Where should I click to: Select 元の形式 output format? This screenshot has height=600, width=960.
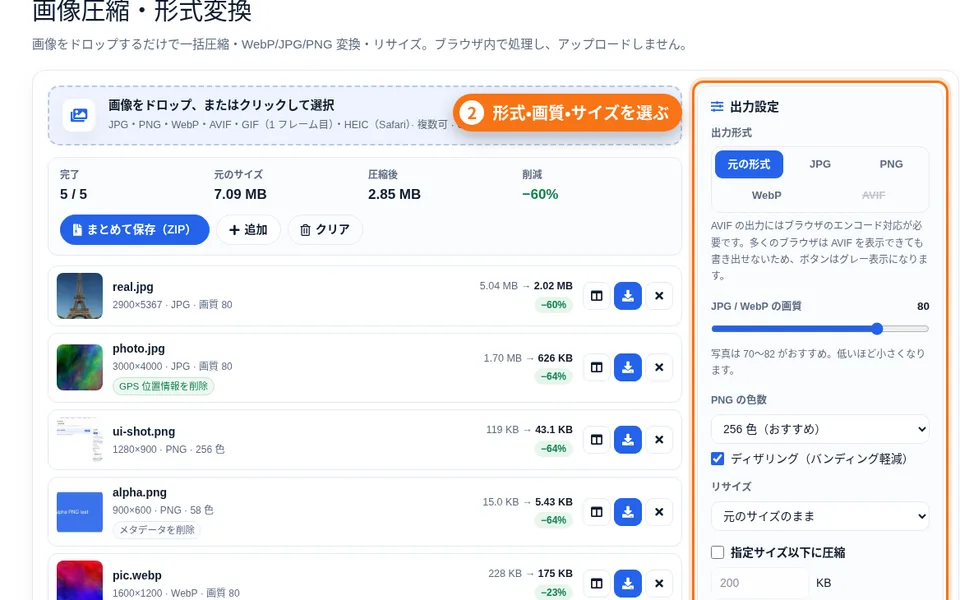749,164
